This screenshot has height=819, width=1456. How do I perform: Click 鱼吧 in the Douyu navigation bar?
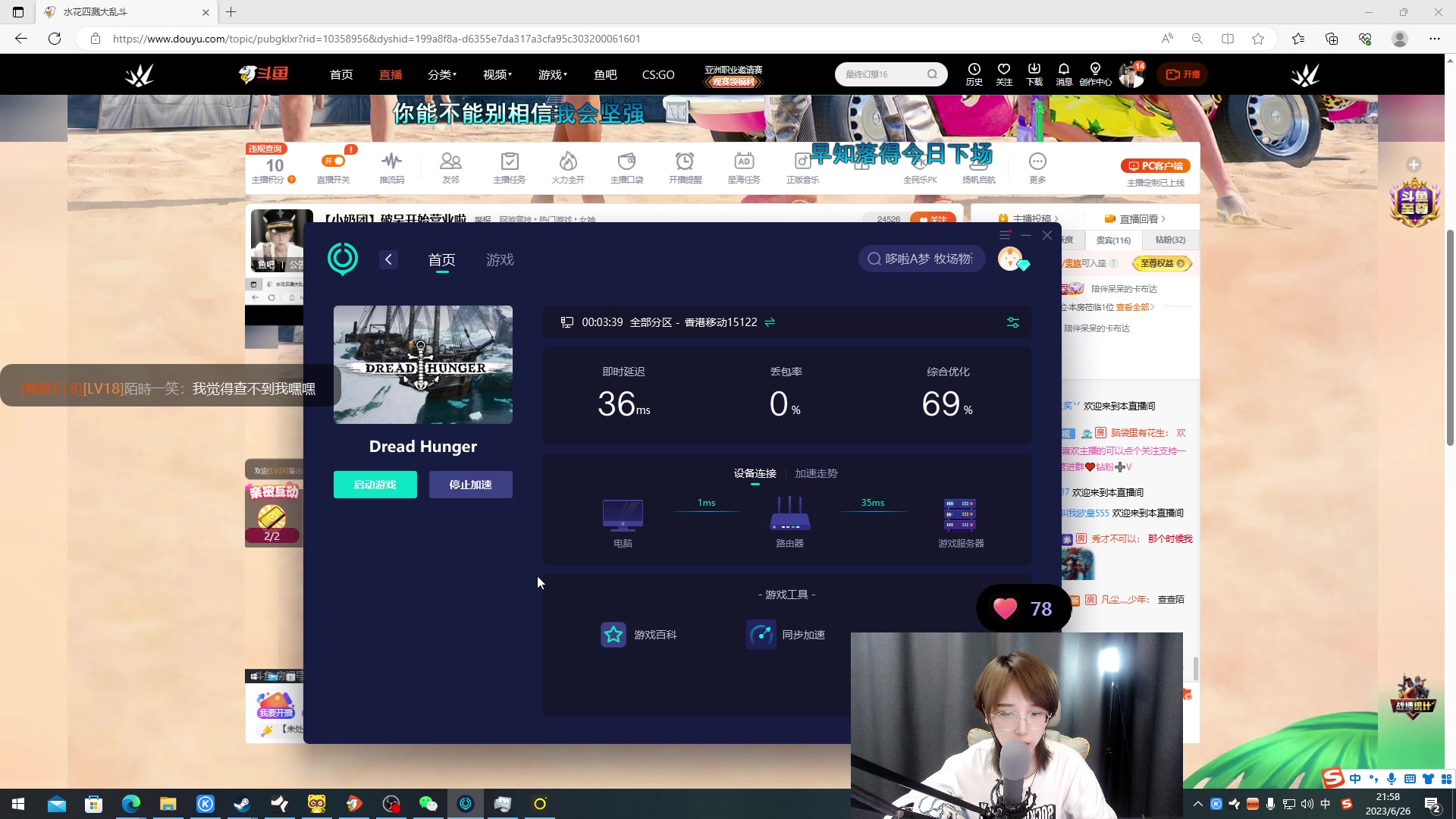(605, 74)
